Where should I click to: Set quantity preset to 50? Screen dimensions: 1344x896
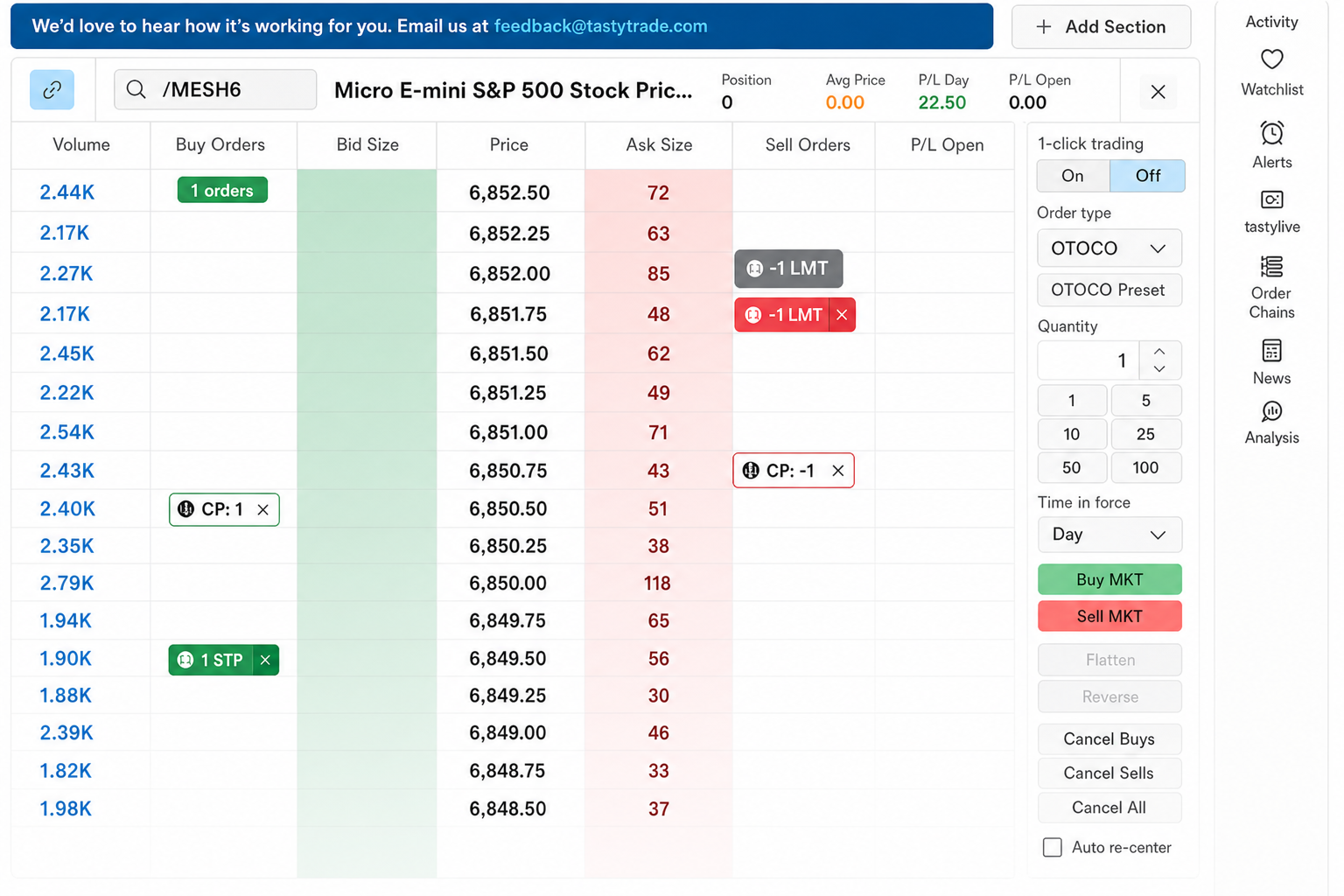pyautogui.click(x=1072, y=468)
